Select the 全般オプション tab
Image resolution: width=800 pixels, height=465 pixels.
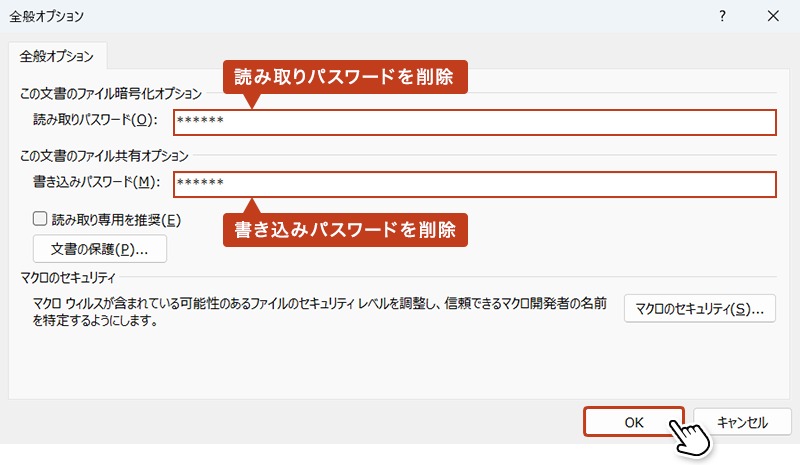point(57,56)
